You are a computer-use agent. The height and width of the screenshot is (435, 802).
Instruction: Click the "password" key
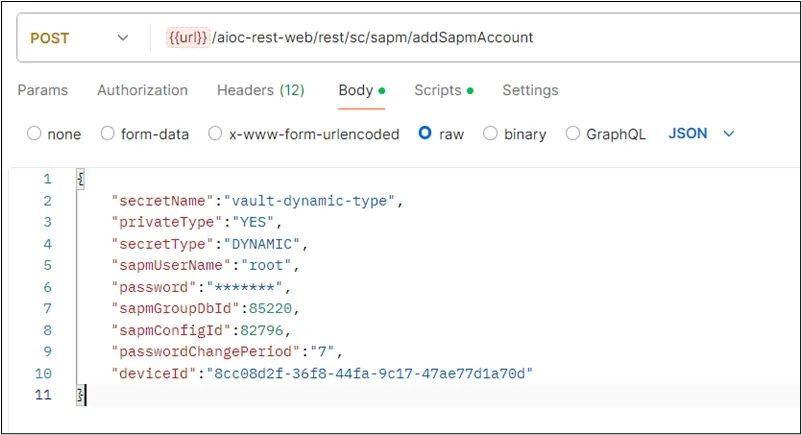point(153,287)
